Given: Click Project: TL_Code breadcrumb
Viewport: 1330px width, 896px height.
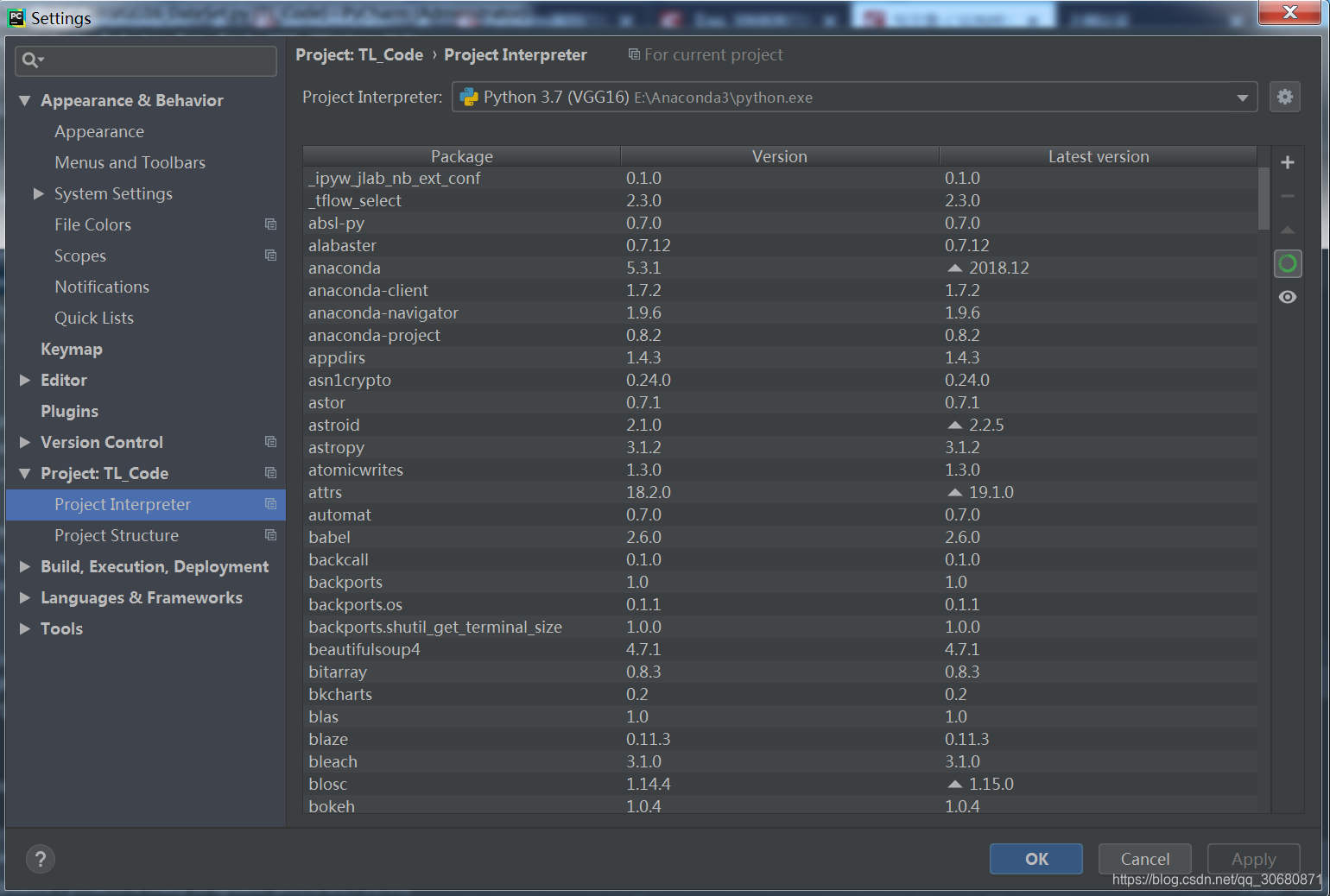Looking at the screenshot, I should pyautogui.click(x=359, y=54).
